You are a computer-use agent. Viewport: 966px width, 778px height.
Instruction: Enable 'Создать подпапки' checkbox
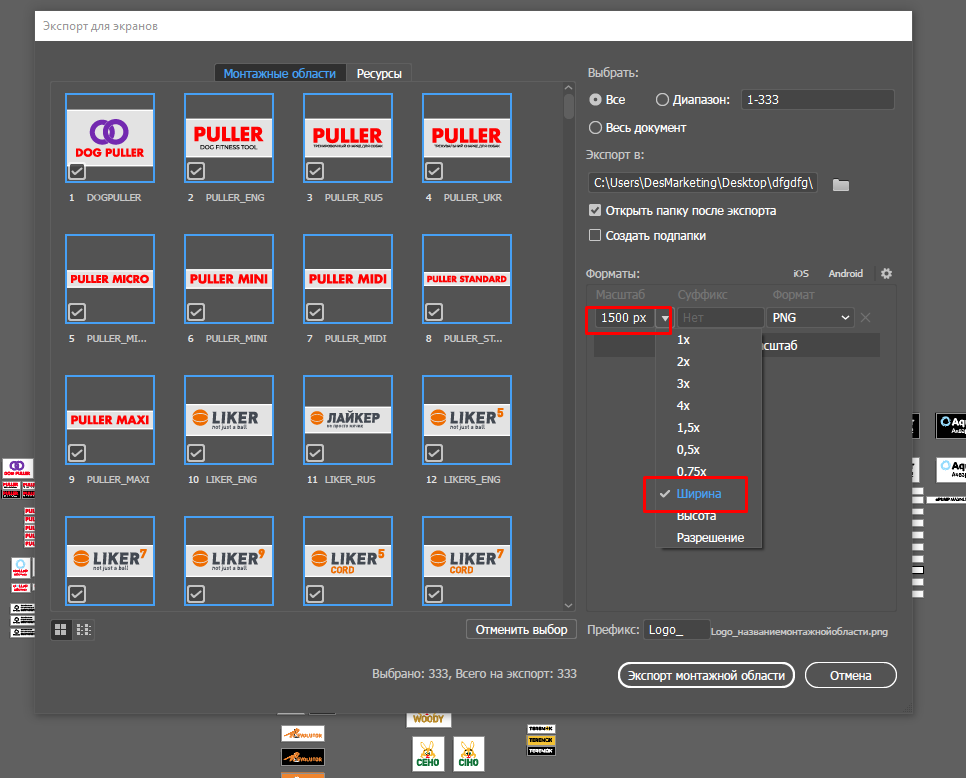pos(595,235)
